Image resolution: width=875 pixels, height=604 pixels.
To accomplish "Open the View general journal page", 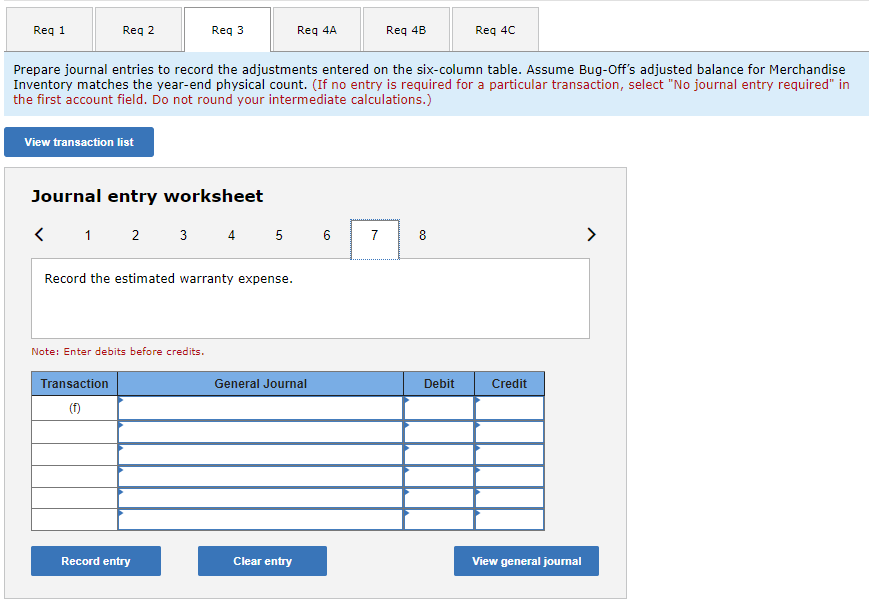I will click(526, 560).
